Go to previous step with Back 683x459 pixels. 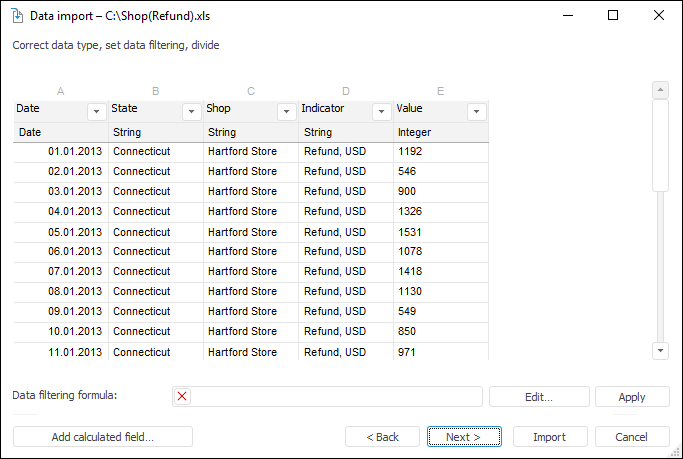point(382,437)
